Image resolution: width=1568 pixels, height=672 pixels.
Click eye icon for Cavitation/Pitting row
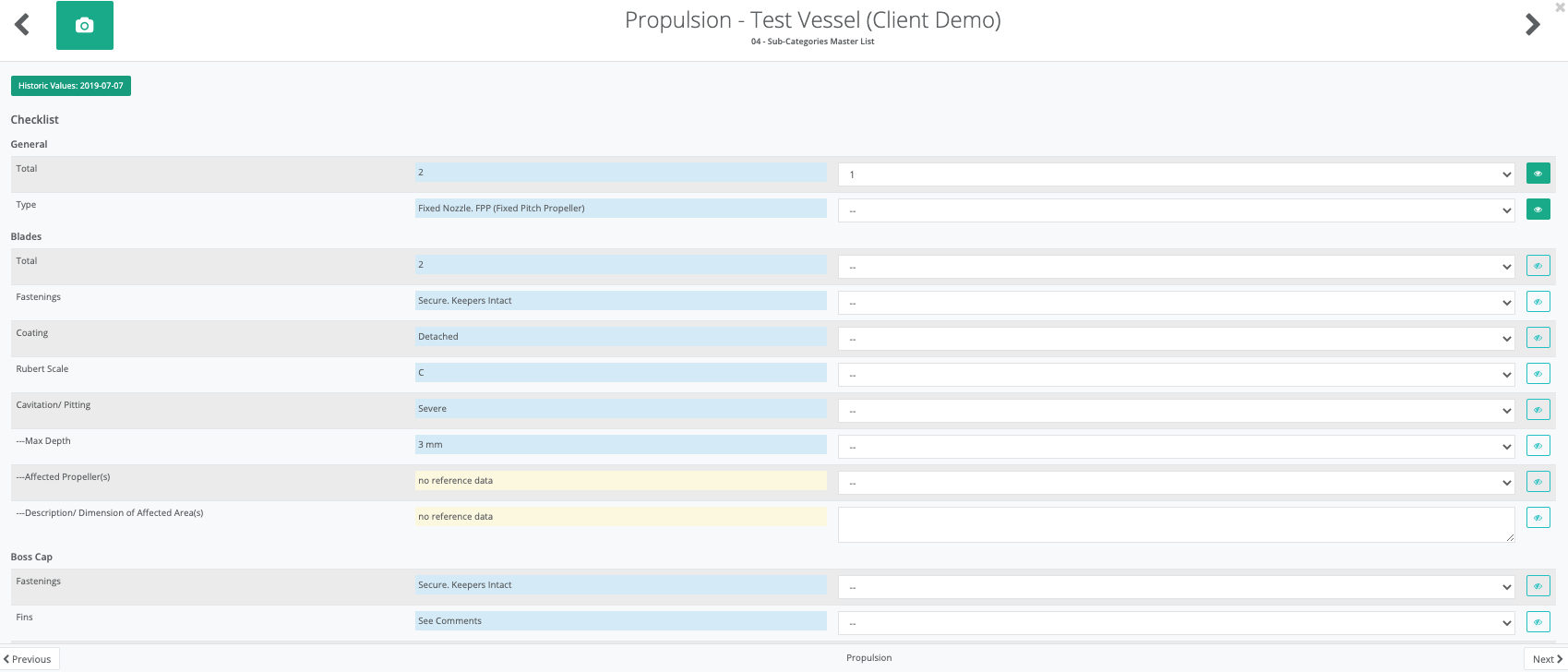tap(1538, 410)
